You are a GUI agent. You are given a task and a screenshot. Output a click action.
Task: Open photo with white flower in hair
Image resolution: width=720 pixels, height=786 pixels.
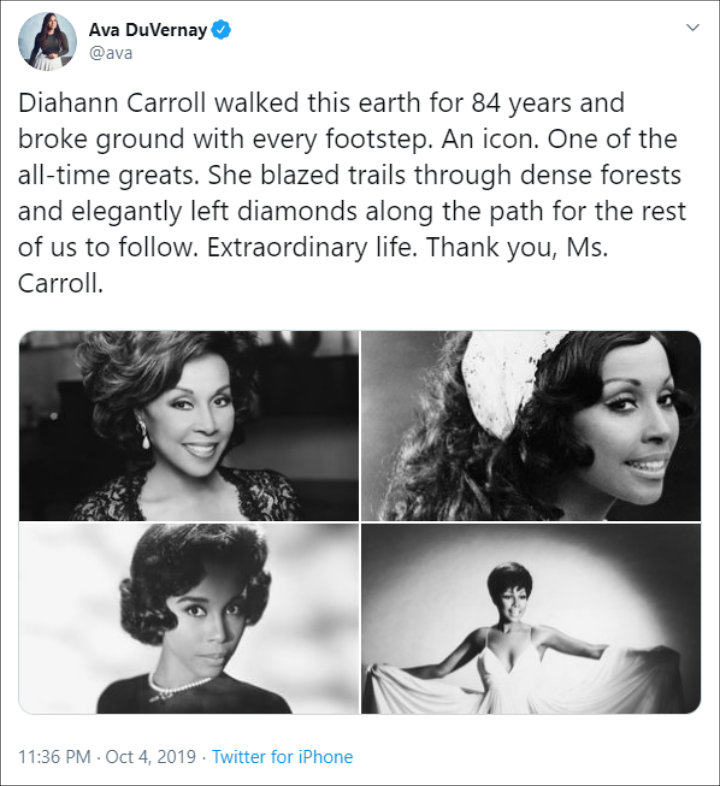(x=531, y=426)
